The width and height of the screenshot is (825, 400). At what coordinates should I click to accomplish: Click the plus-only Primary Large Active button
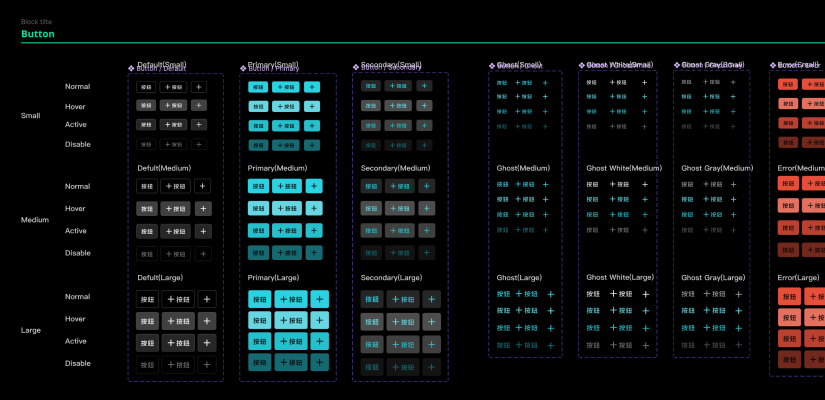319,341
